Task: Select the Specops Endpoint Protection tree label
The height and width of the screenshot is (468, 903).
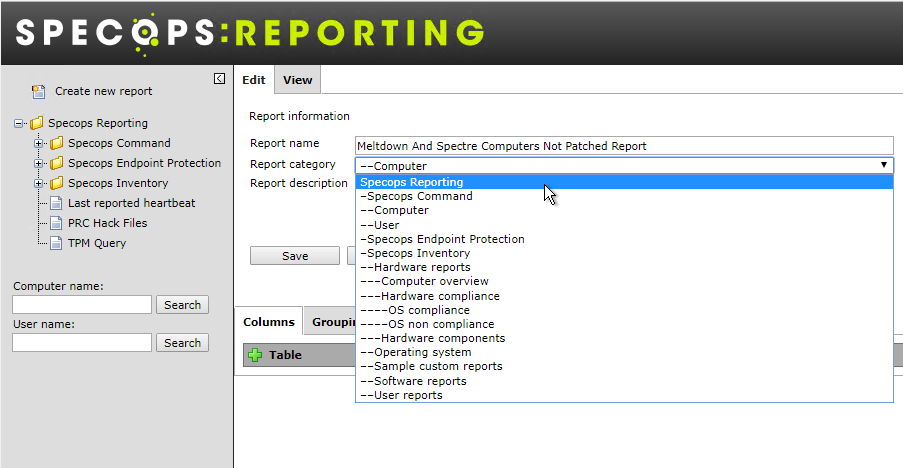Action: tap(145, 163)
